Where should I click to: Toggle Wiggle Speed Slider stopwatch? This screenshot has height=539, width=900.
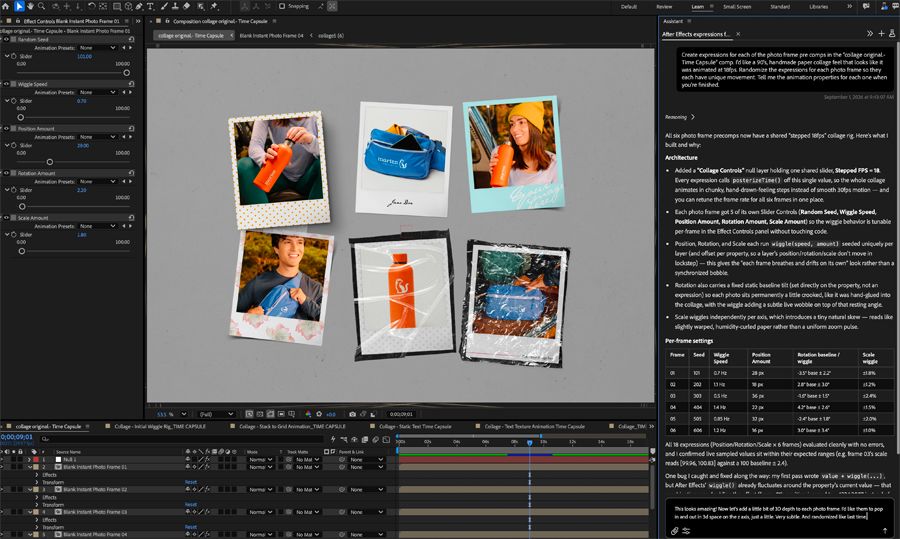tap(14, 100)
